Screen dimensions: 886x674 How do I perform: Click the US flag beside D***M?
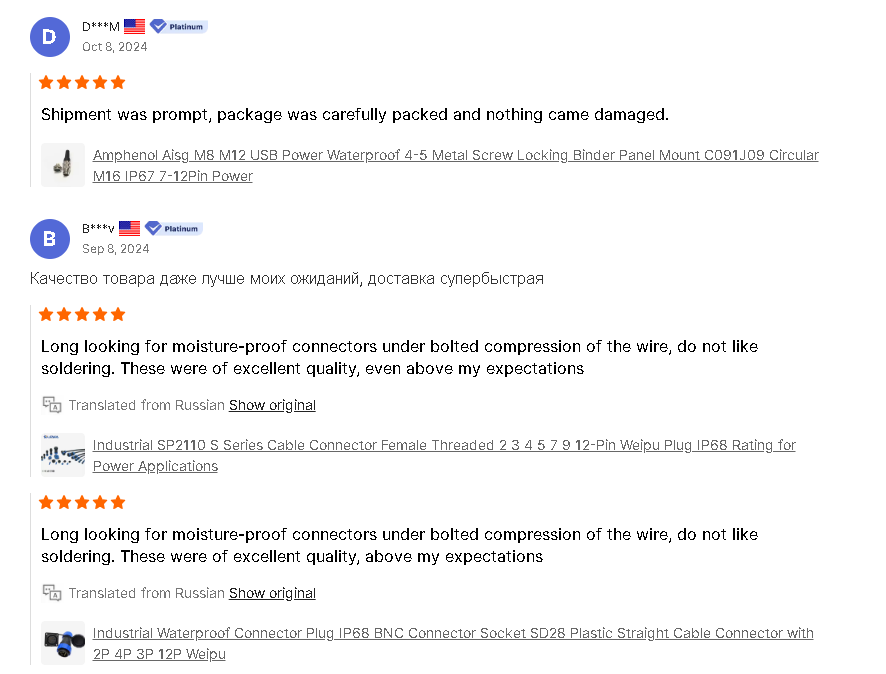(134, 27)
